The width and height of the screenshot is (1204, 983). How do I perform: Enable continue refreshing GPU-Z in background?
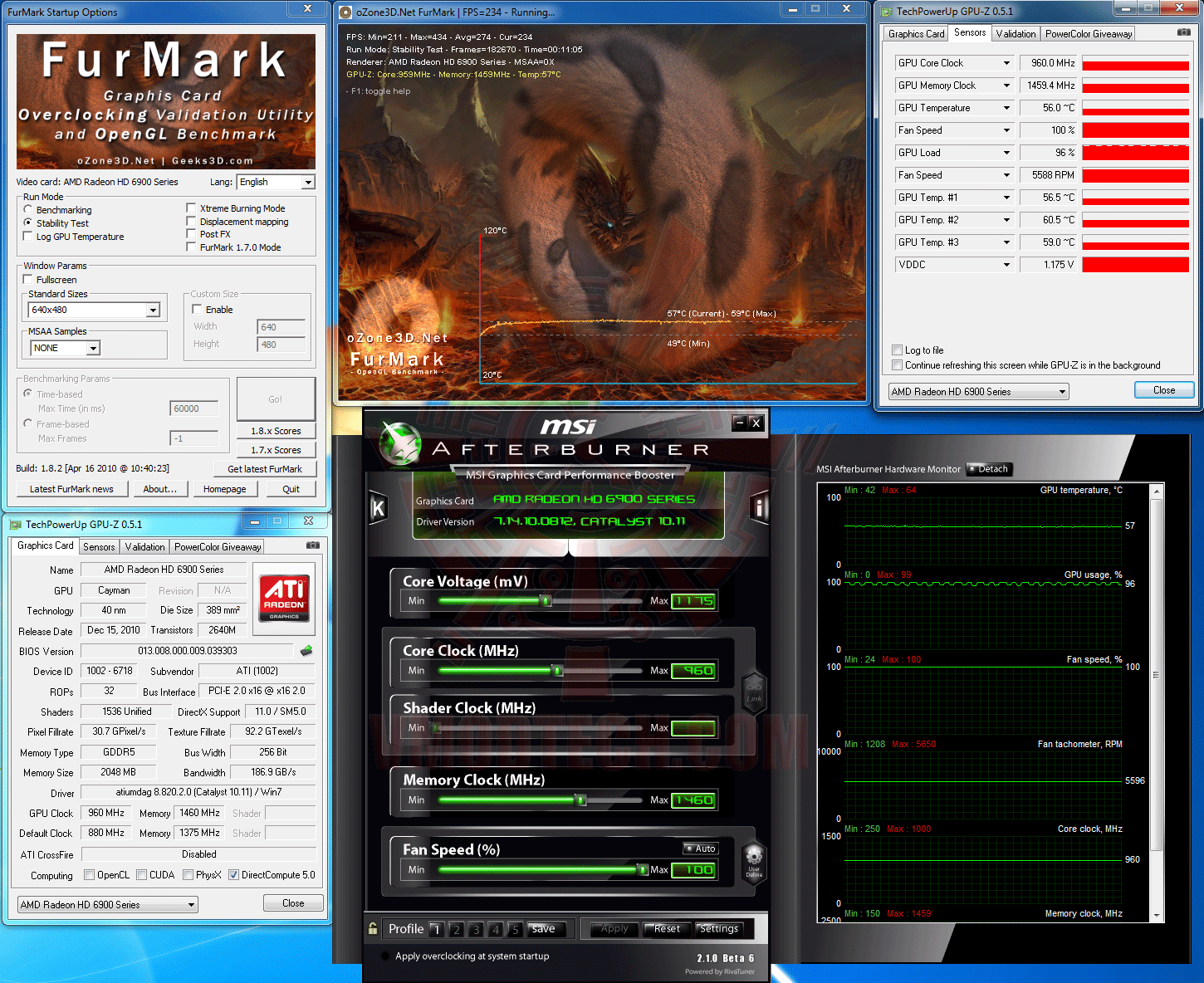897,365
